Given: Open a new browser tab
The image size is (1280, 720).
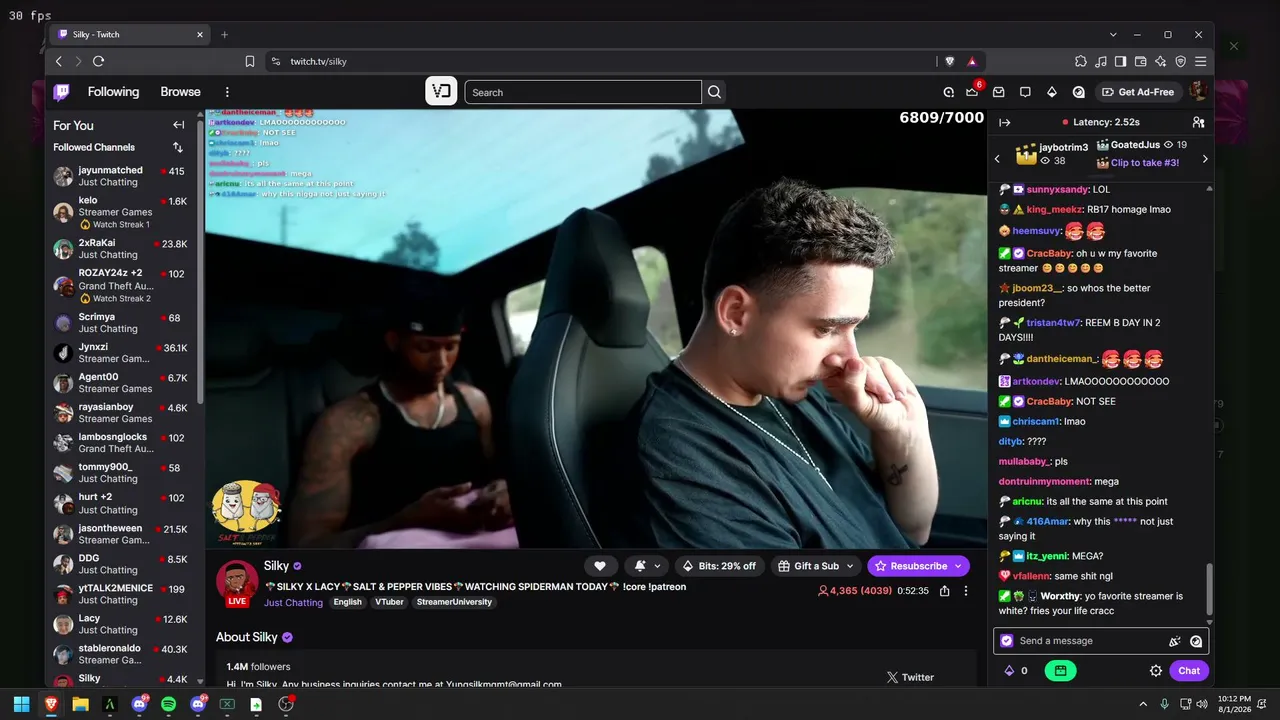Looking at the screenshot, I should [224, 34].
